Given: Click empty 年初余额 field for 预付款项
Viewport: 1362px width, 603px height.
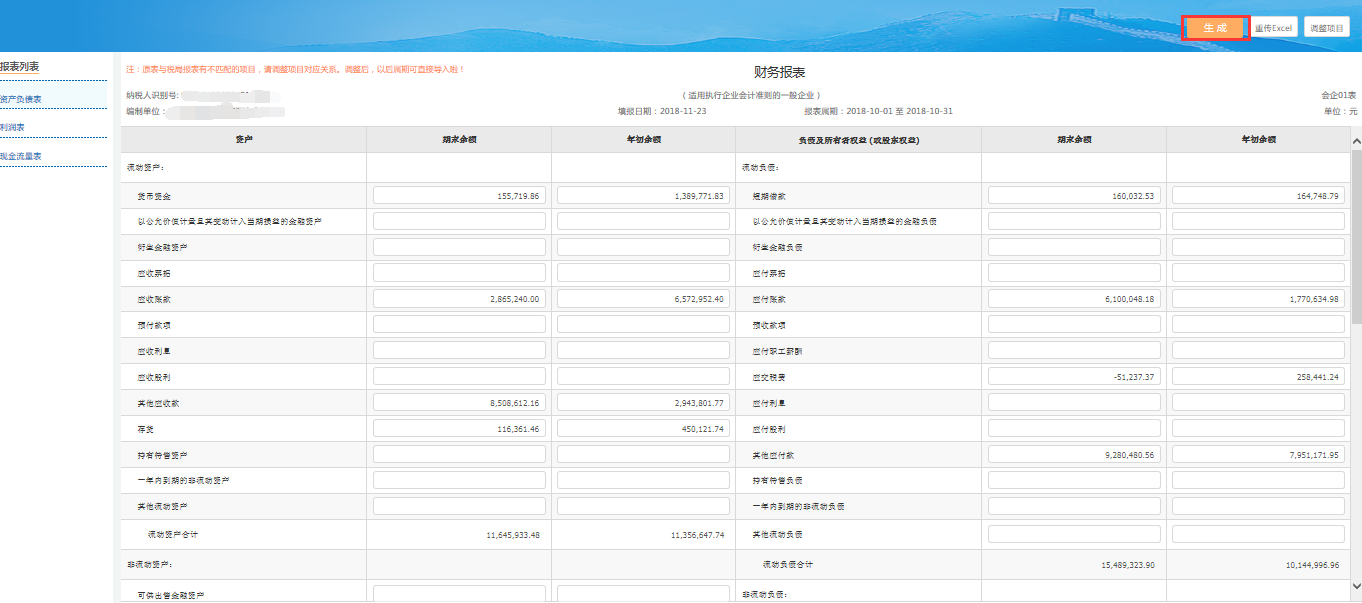Looking at the screenshot, I should pos(643,325).
